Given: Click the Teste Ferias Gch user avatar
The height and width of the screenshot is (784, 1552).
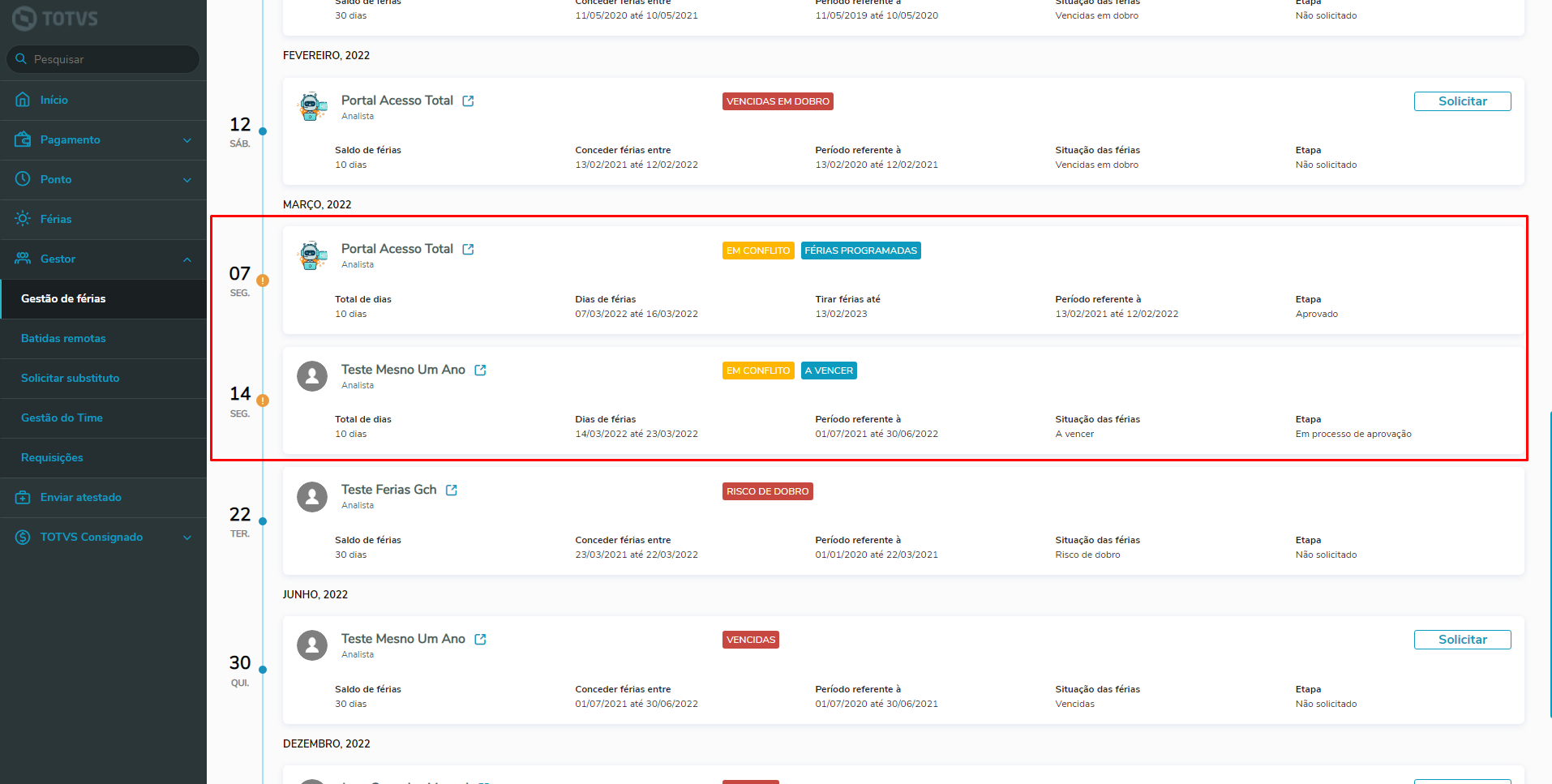Looking at the screenshot, I should (312, 496).
